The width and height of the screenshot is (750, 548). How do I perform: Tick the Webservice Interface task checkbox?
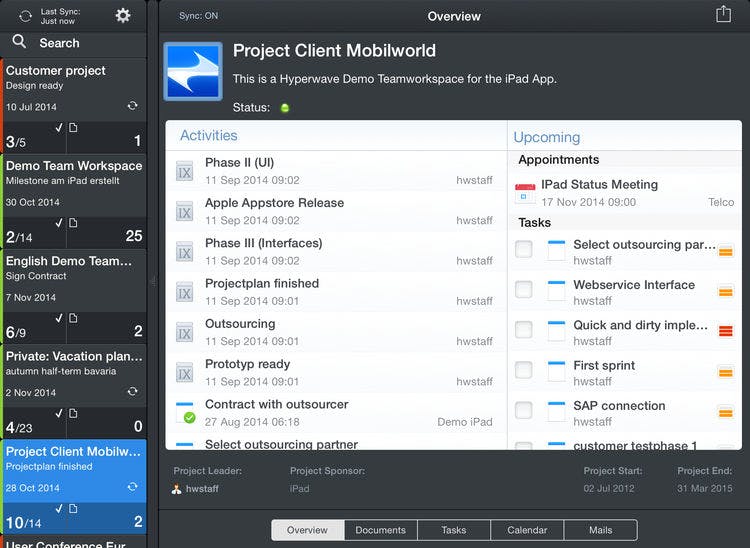coord(524,289)
